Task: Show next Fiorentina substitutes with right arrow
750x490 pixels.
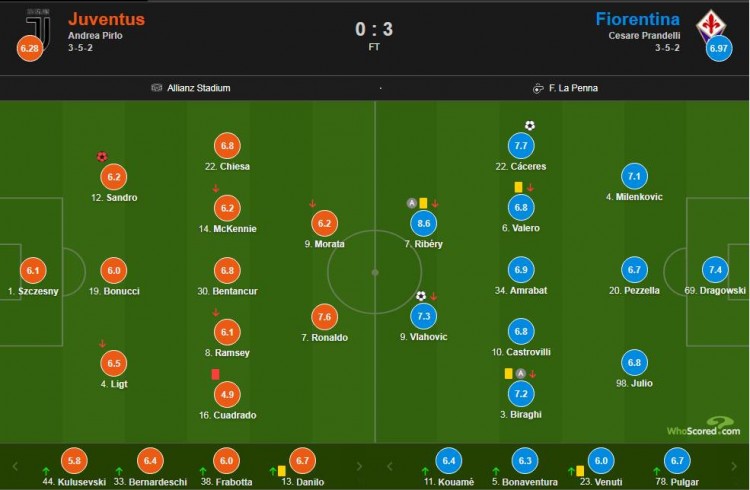Action: pos(734,467)
